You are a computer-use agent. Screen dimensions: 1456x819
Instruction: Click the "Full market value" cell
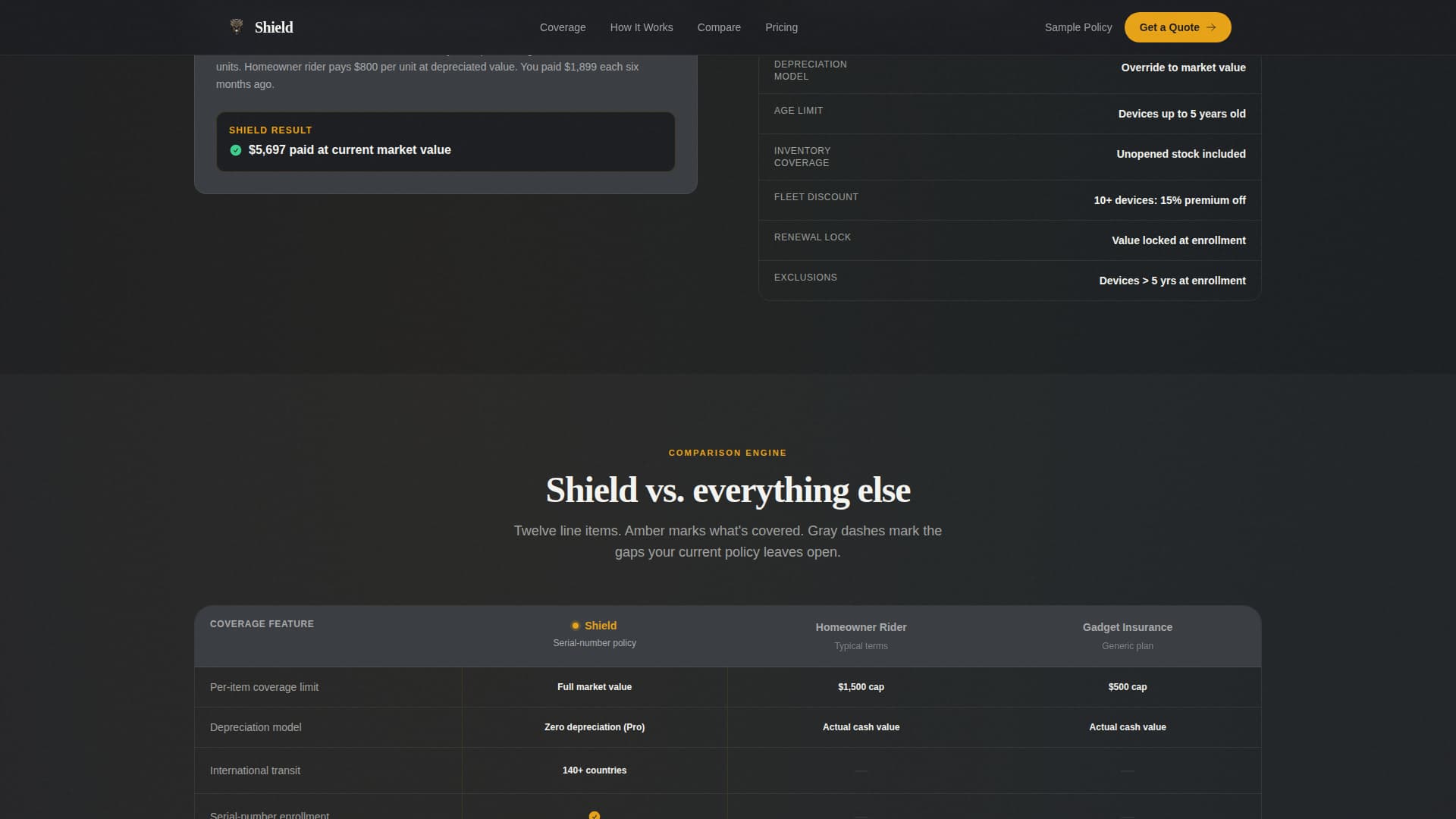tap(595, 687)
